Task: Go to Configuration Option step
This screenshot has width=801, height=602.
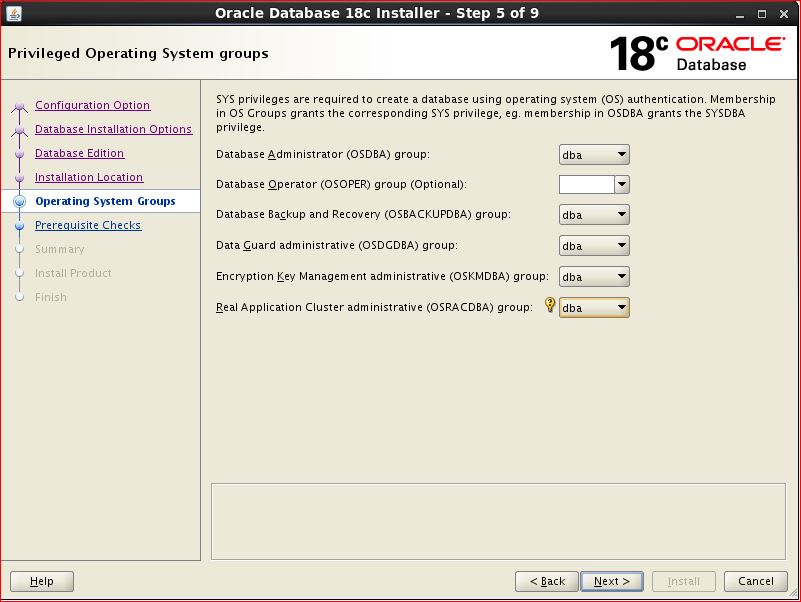Action: point(92,106)
